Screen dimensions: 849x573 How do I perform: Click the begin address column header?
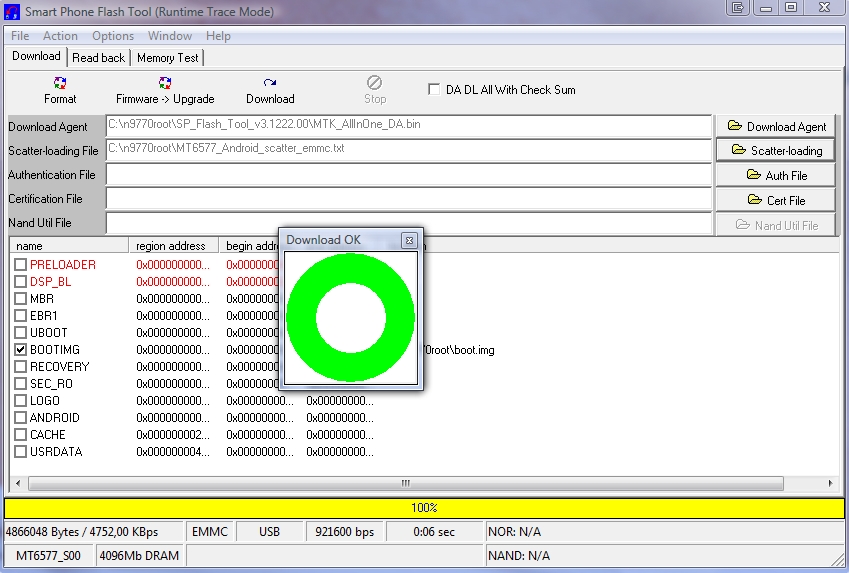249,246
